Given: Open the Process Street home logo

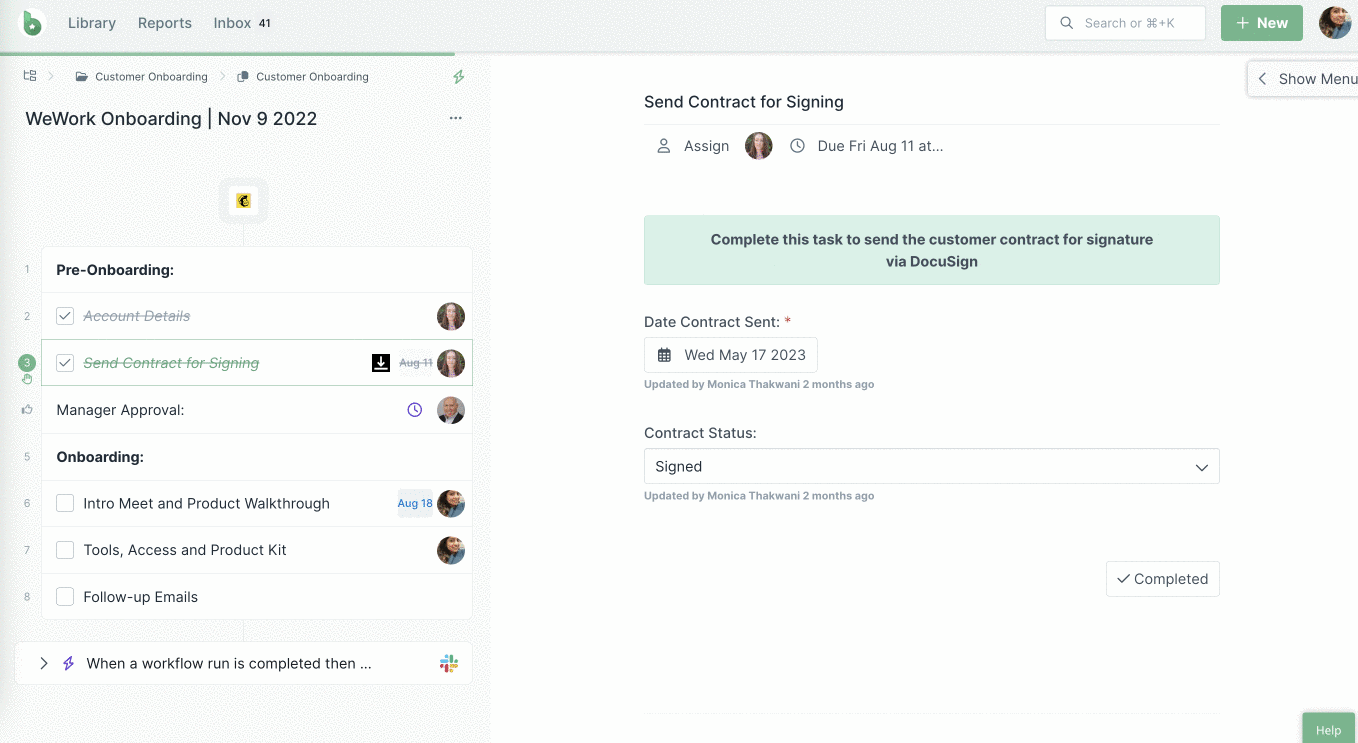Looking at the screenshot, I should tap(32, 22).
